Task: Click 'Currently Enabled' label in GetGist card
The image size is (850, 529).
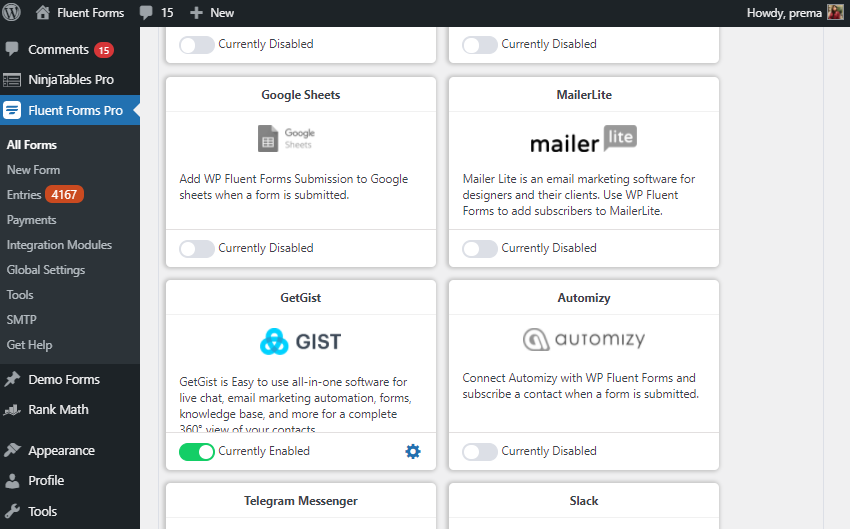Action: click(x=264, y=451)
